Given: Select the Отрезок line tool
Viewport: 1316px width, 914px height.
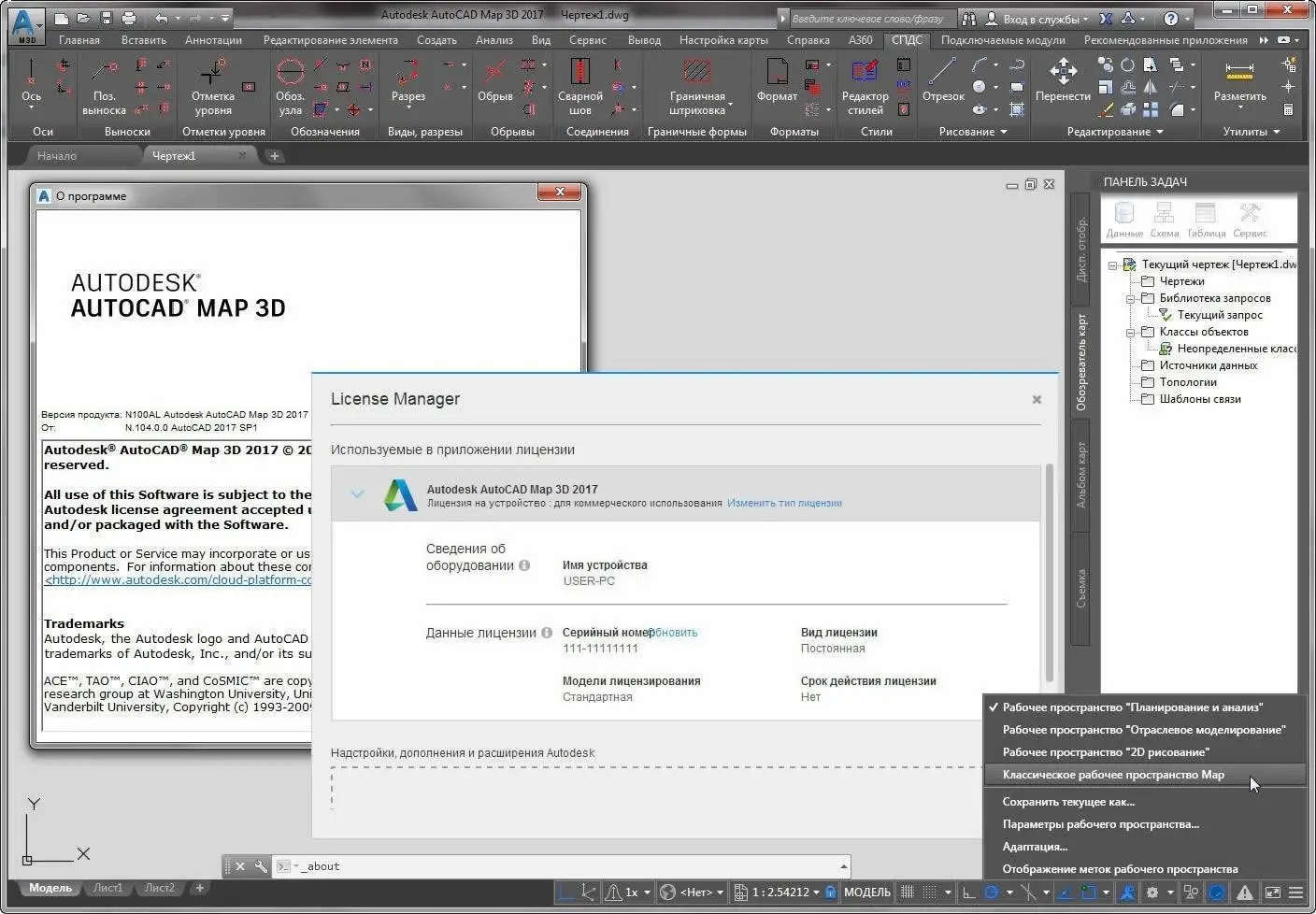Looking at the screenshot, I should [x=943, y=81].
